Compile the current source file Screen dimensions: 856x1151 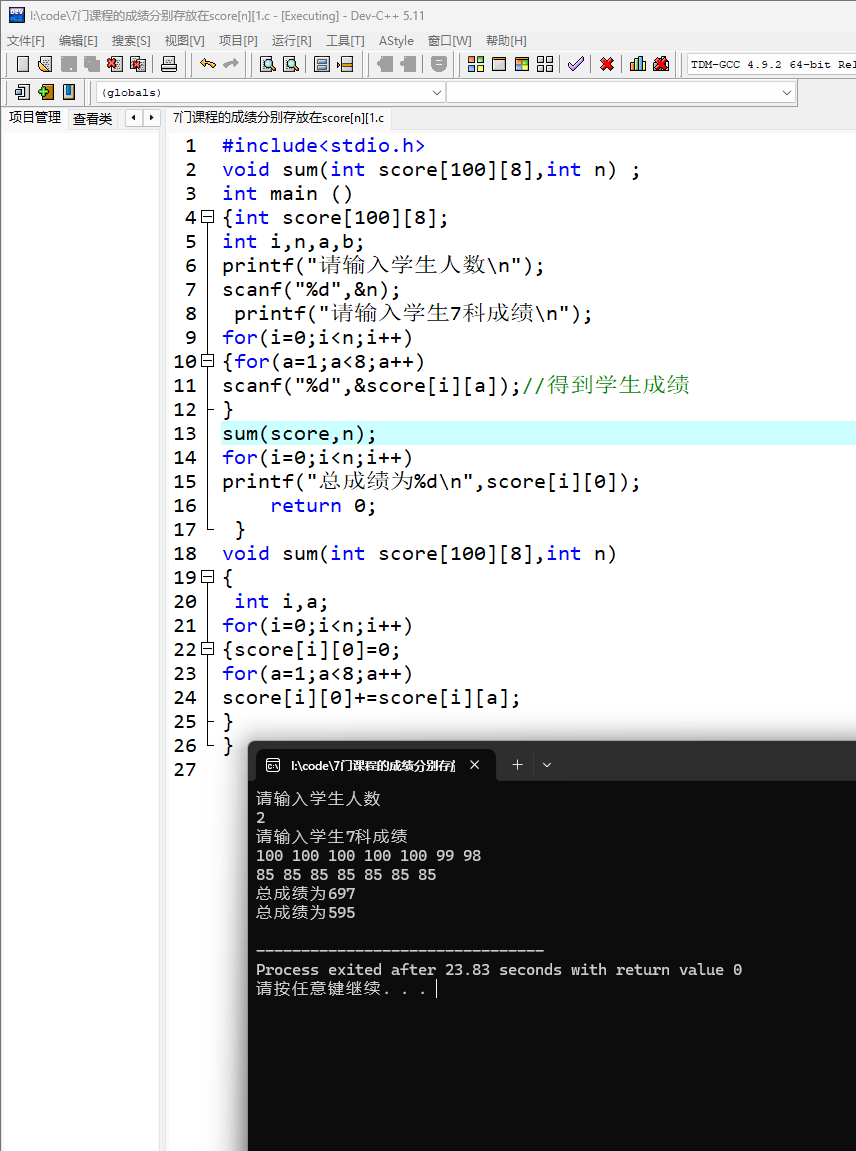tap(475, 64)
